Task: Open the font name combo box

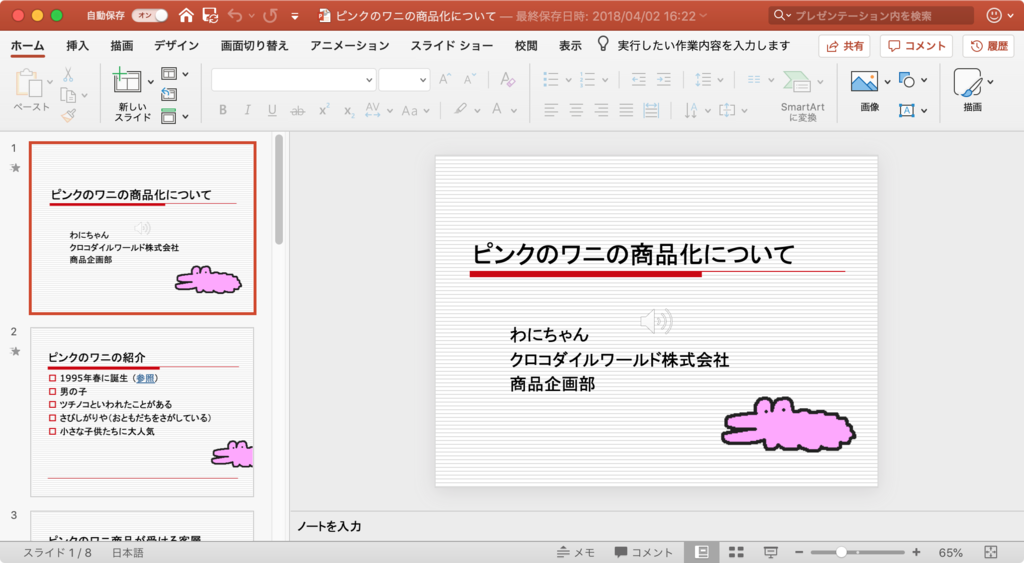Action: pyautogui.click(x=293, y=80)
